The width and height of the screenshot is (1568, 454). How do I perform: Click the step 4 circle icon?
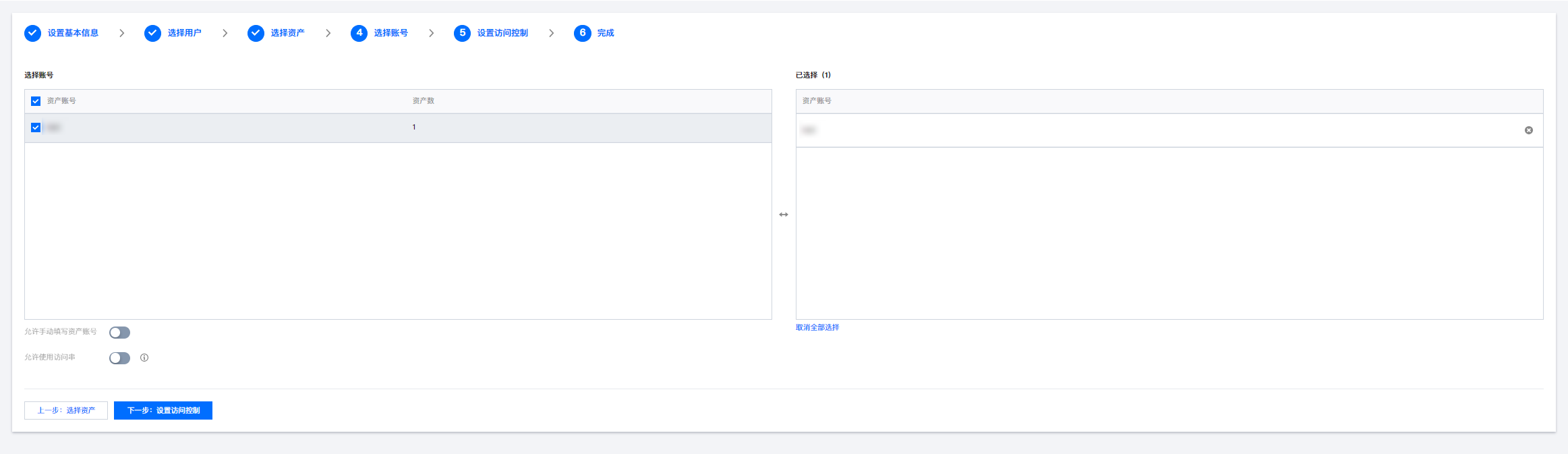pos(359,33)
